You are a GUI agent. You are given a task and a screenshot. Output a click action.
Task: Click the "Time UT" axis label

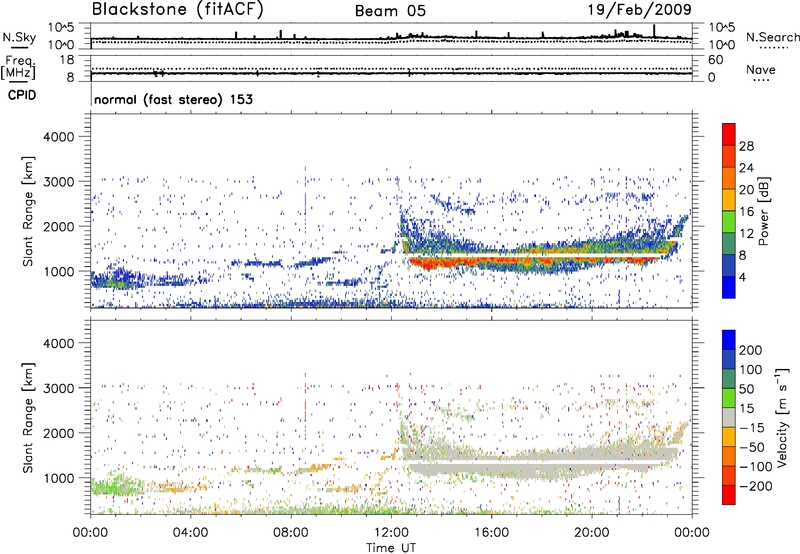(x=391, y=548)
